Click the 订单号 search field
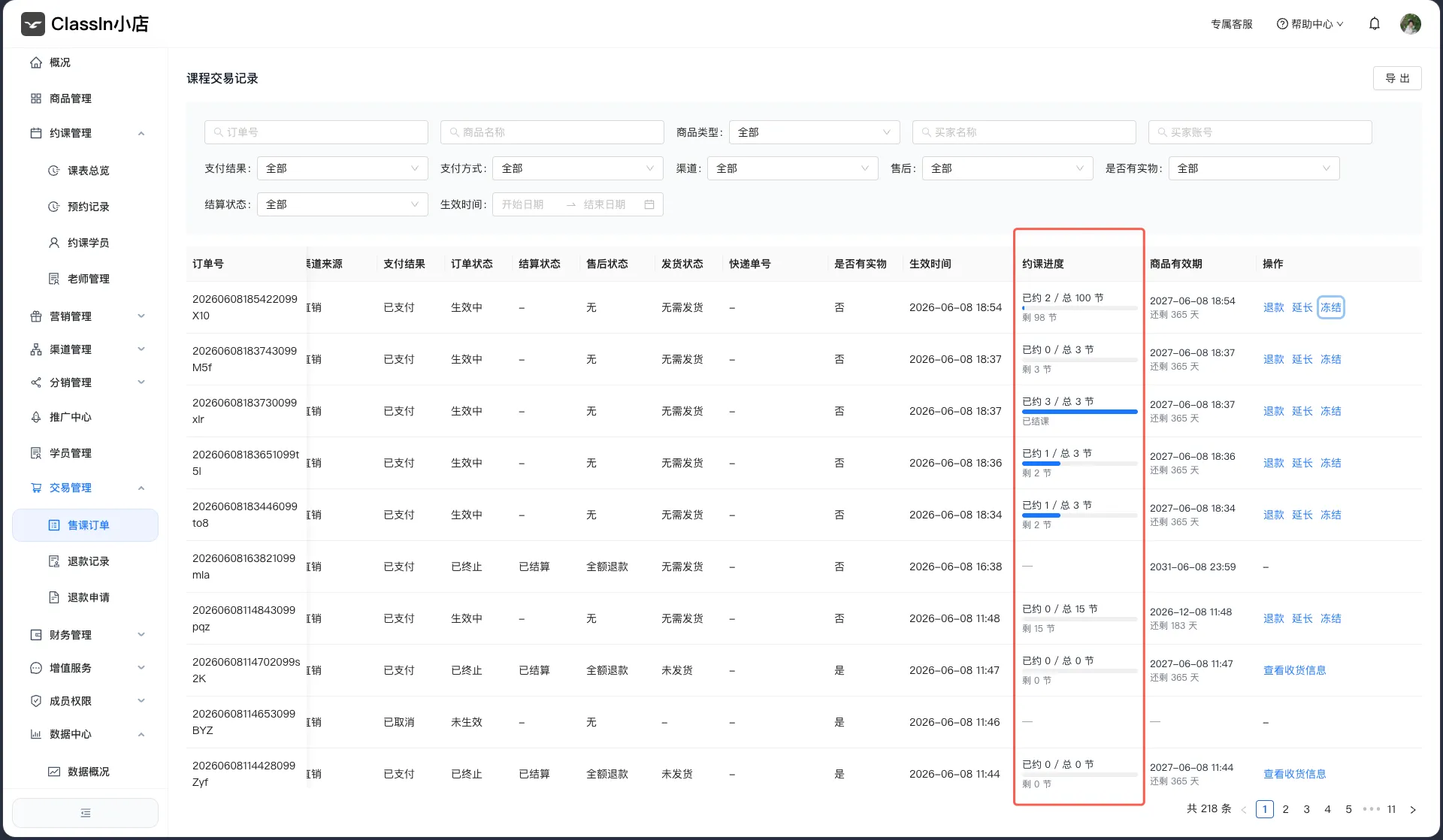The image size is (1443, 840). [316, 132]
